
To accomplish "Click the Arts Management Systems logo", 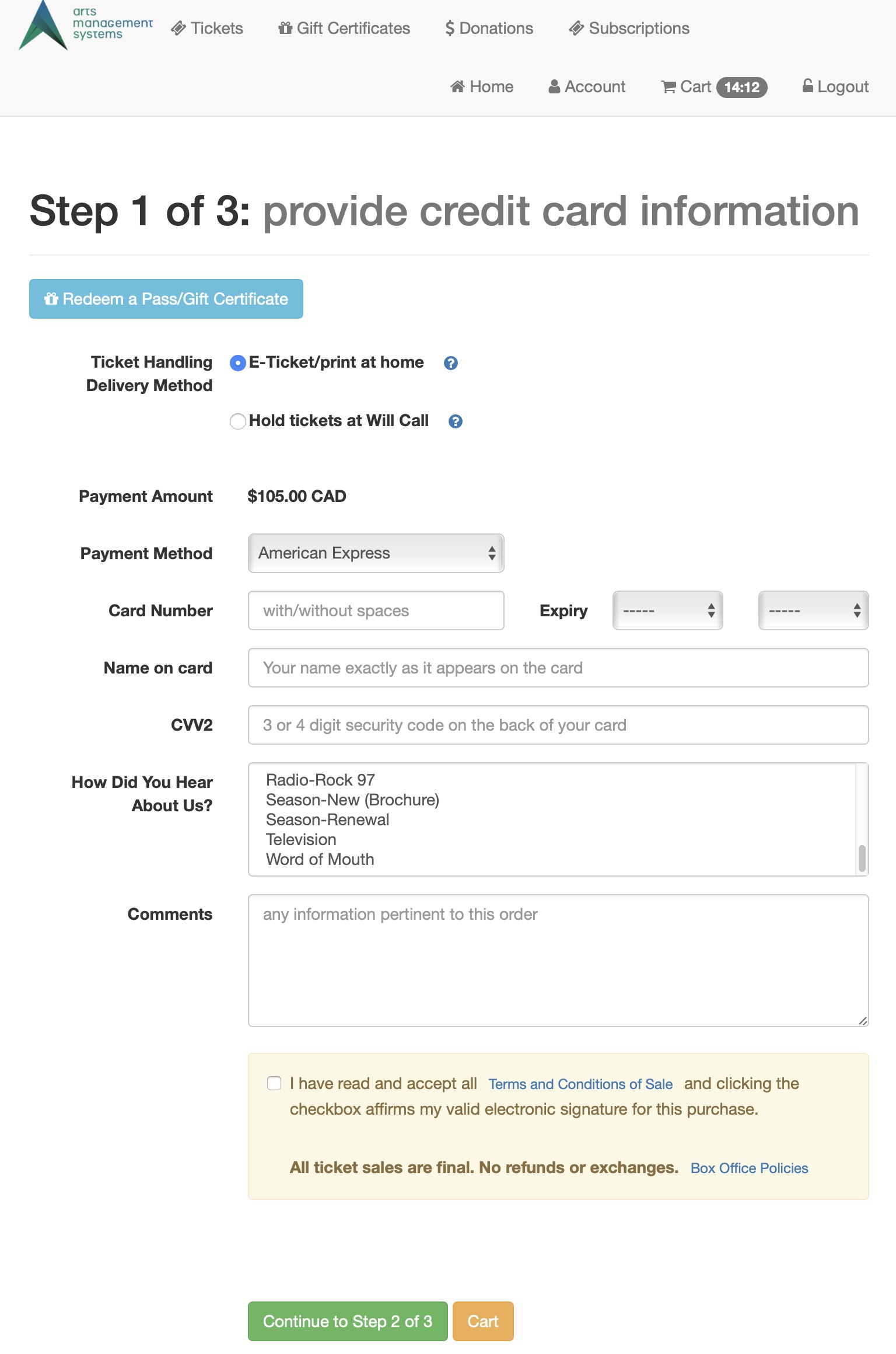I will (x=86, y=25).
